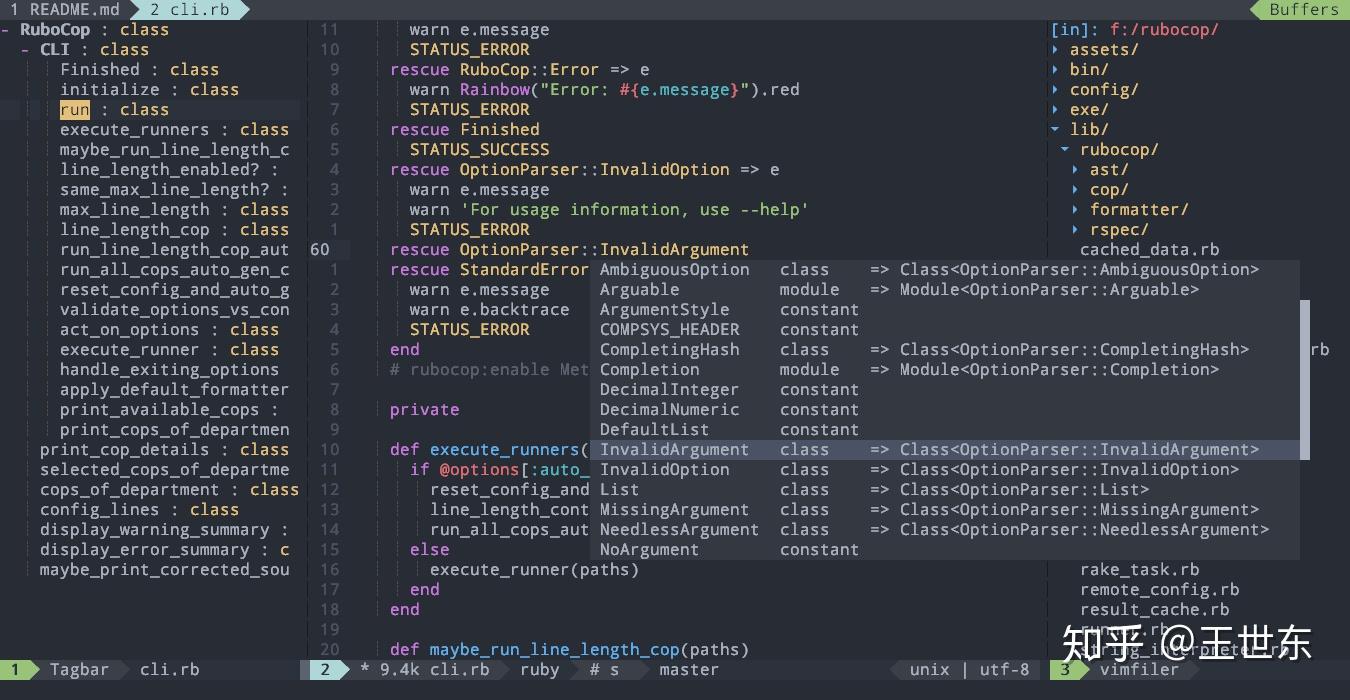Click execute_runner(paths) call in code

(x=534, y=570)
